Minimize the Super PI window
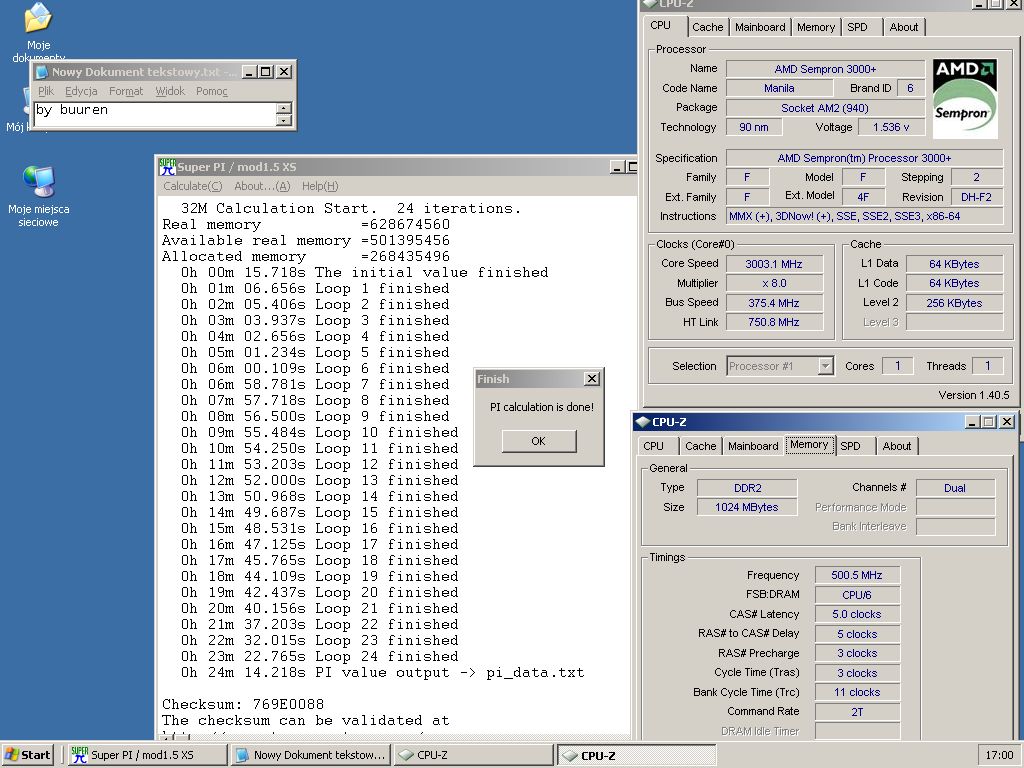The image size is (1024, 768). [617, 167]
